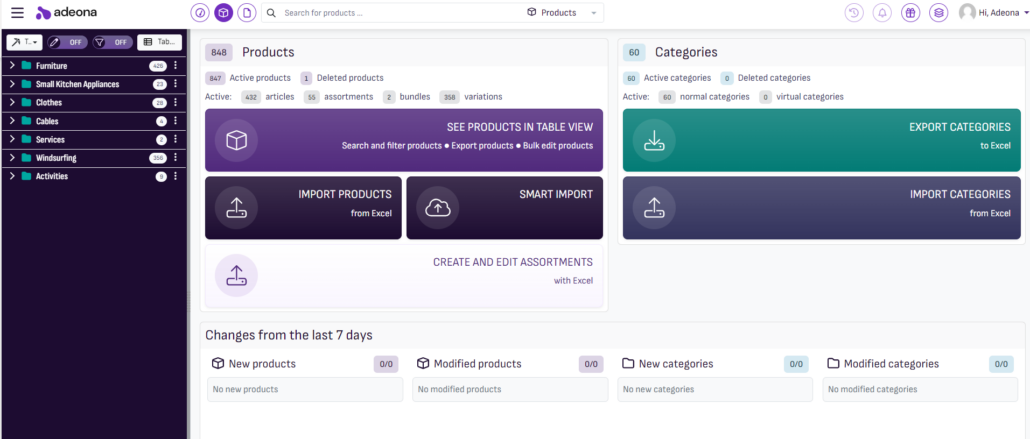
Task: Open options menu for Windsurfing category
Action: [175, 158]
